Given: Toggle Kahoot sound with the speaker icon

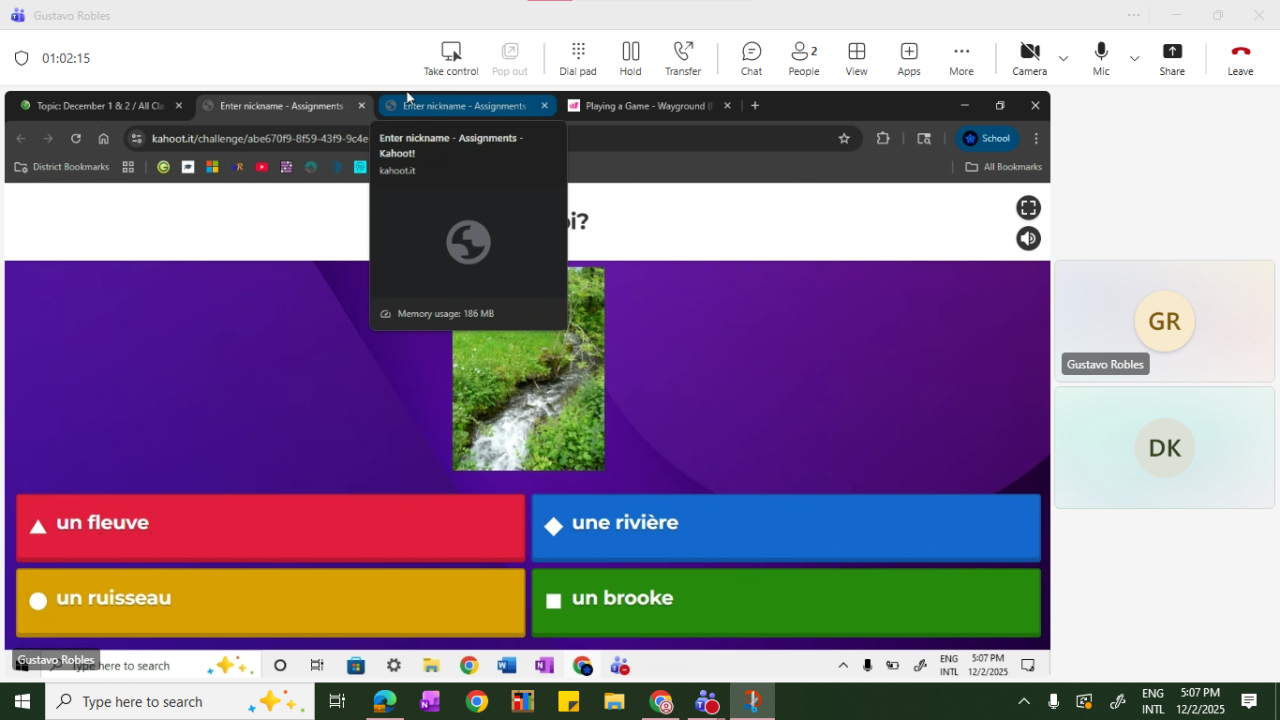Looking at the screenshot, I should 1028,239.
